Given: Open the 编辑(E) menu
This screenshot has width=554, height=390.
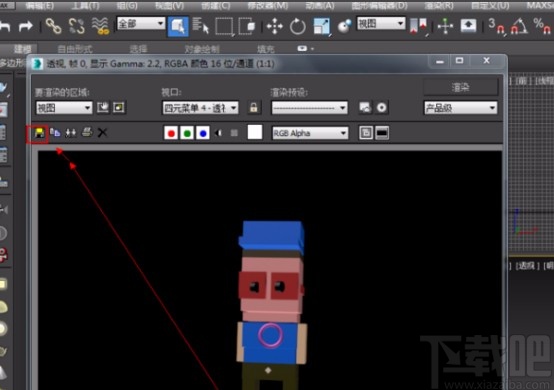Looking at the screenshot, I should point(40,6).
